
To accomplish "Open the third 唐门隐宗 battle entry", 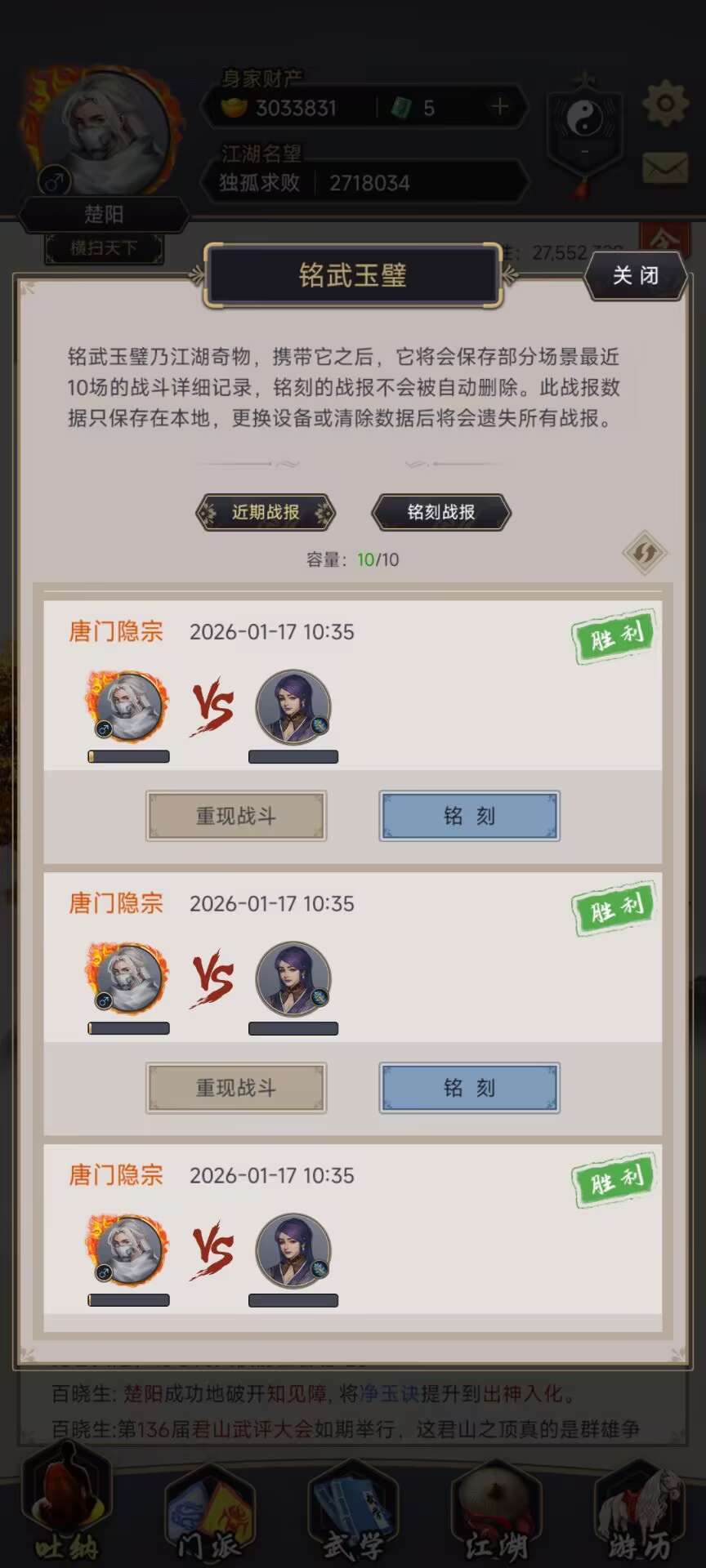I will point(353,1229).
